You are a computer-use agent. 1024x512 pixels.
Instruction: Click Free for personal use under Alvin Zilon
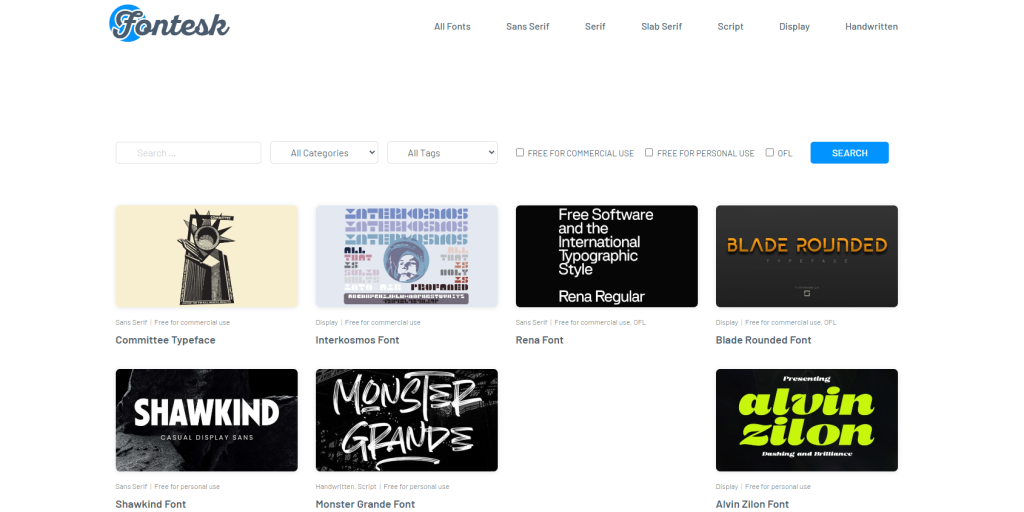tap(778, 487)
